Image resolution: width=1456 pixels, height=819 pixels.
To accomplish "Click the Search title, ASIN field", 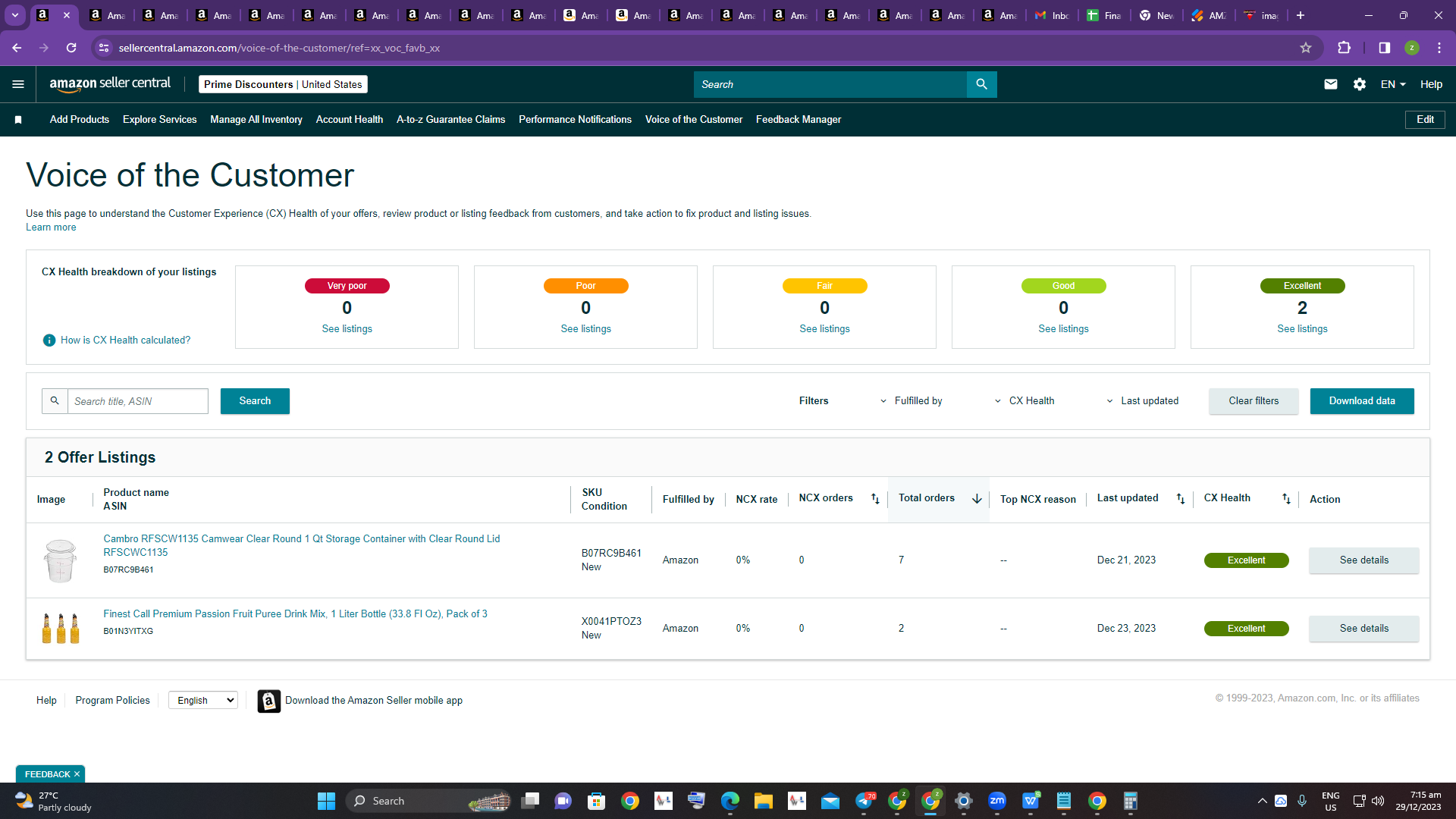I will [138, 401].
